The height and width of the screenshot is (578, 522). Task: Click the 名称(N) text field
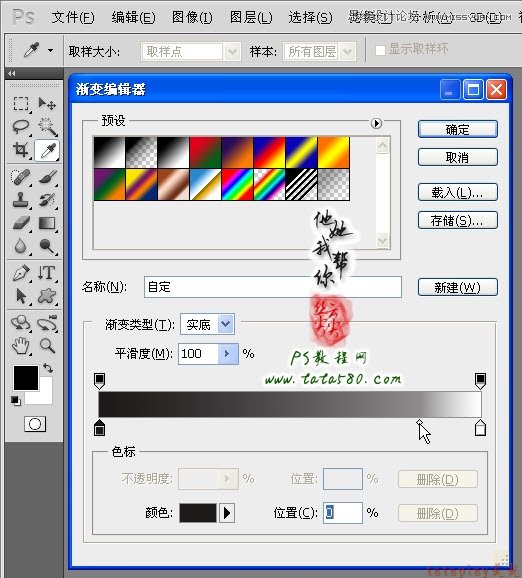[273, 287]
